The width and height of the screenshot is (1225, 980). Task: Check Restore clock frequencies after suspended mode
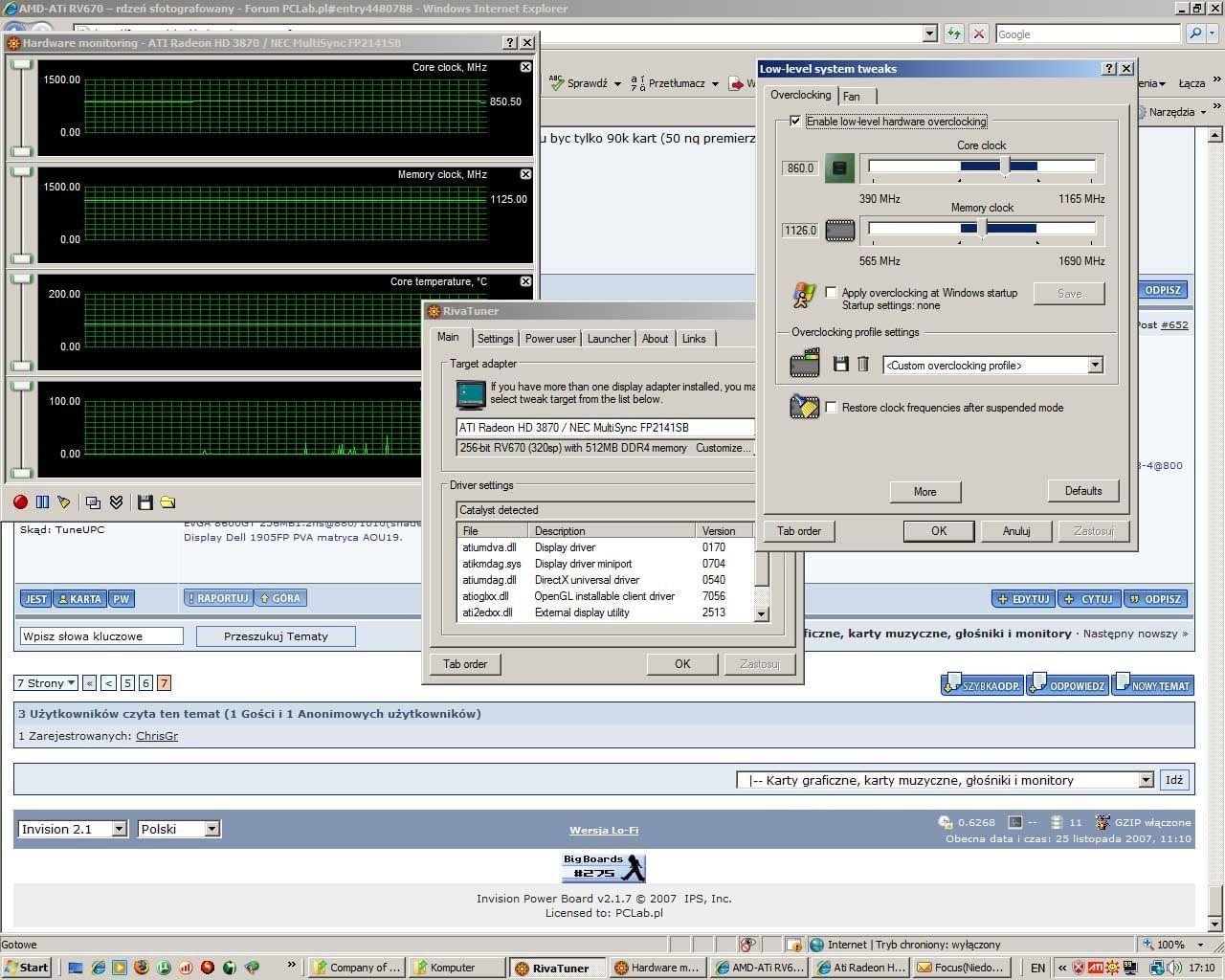pos(831,408)
